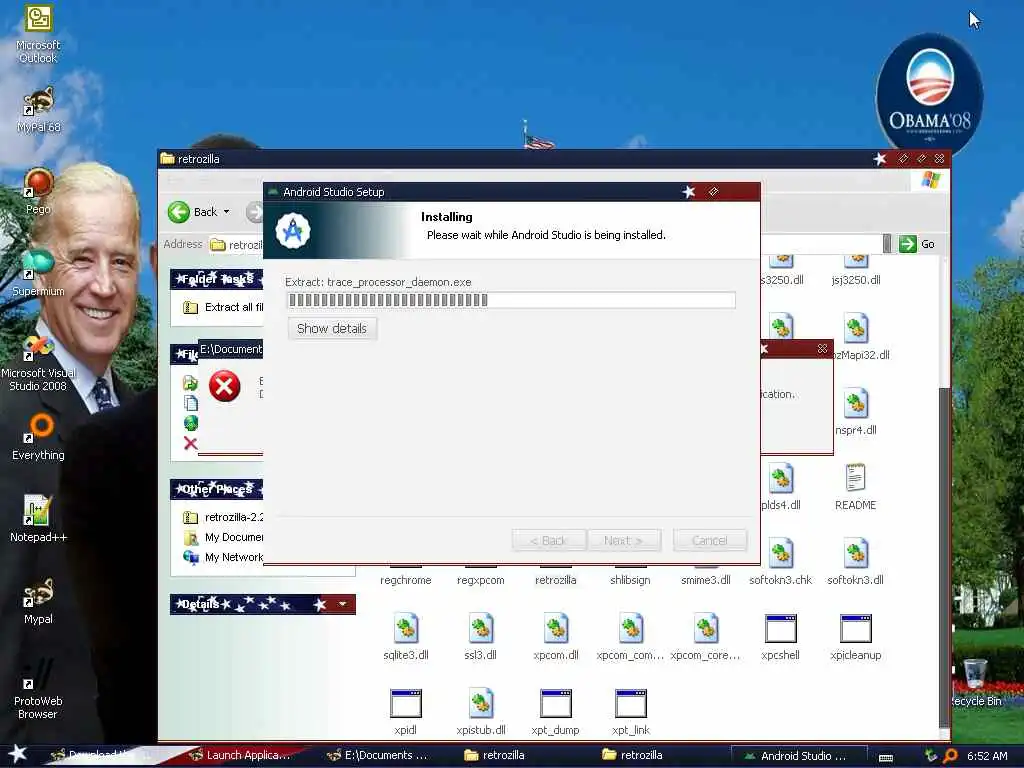The image size is (1024, 768).
Task: Switch to second retrozilla taskbar item
Action: (632, 755)
